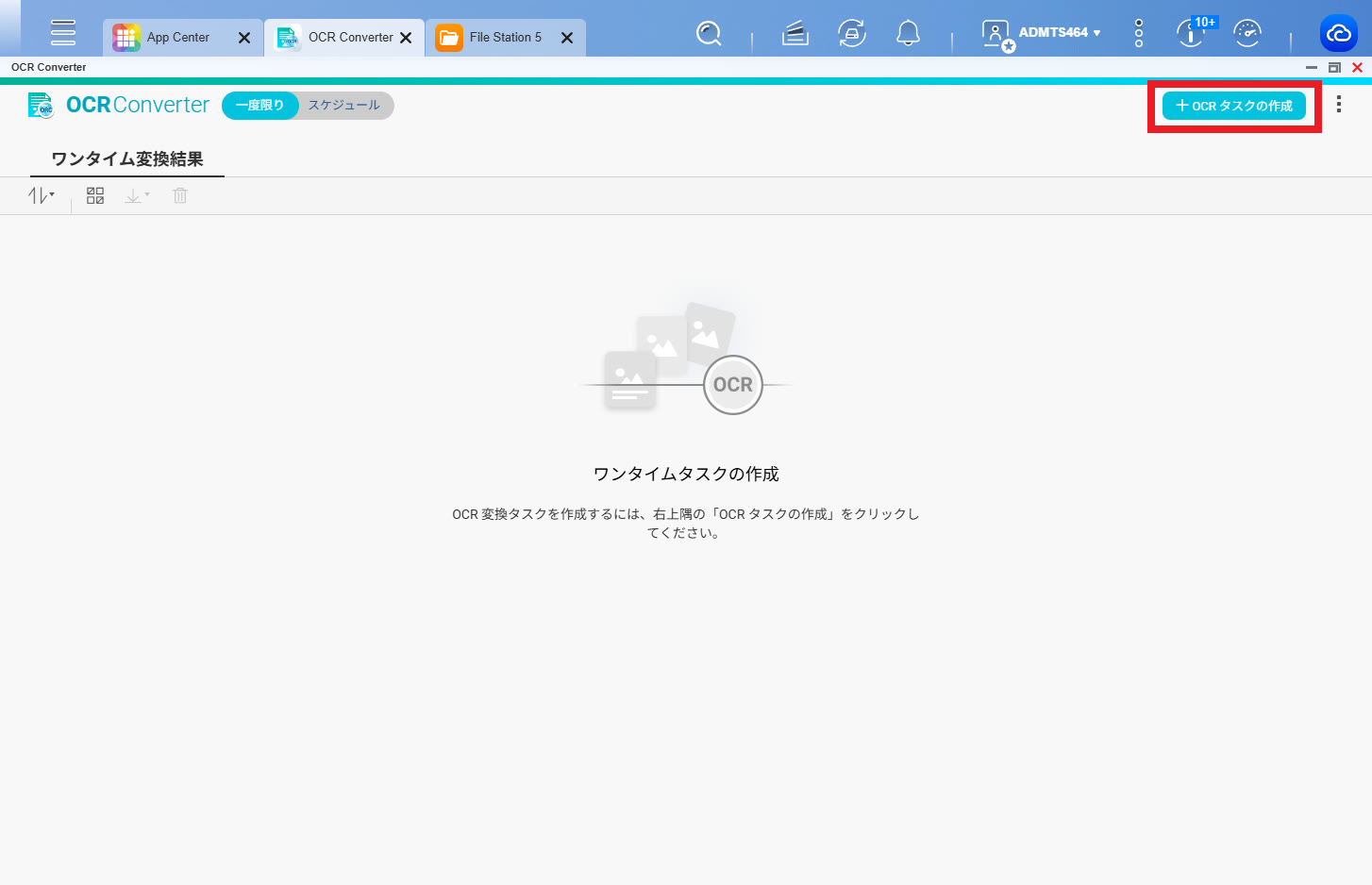
Task: Open the myQNAPcloud blue cloud icon
Action: pyautogui.click(x=1338, y=34)
